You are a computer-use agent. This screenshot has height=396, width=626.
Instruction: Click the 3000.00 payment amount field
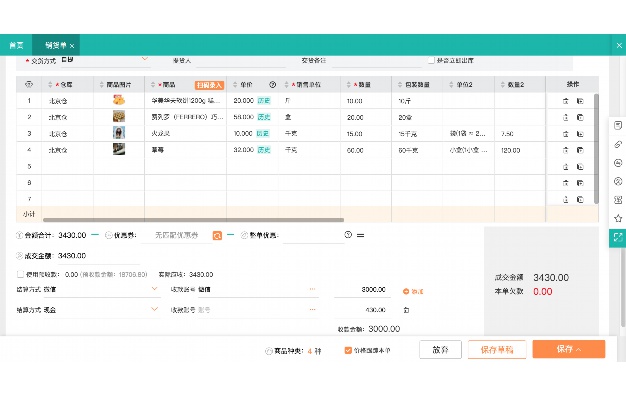(x=362, y=290)
